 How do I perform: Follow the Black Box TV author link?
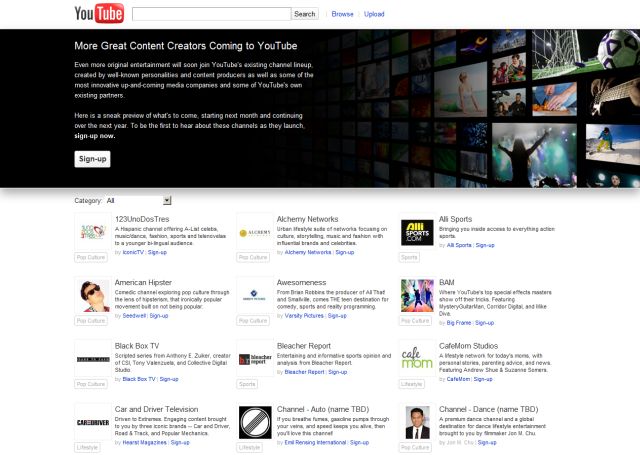139,379
